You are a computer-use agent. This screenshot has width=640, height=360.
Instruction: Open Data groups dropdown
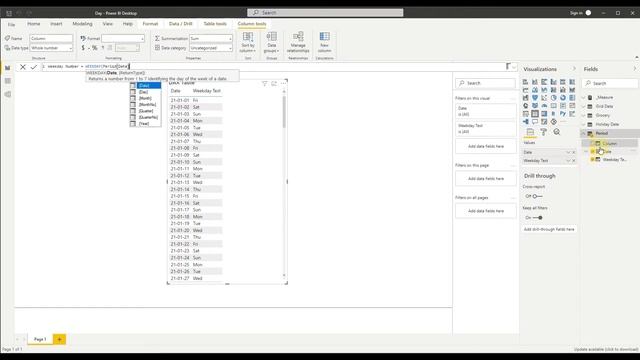coord(271,42)
